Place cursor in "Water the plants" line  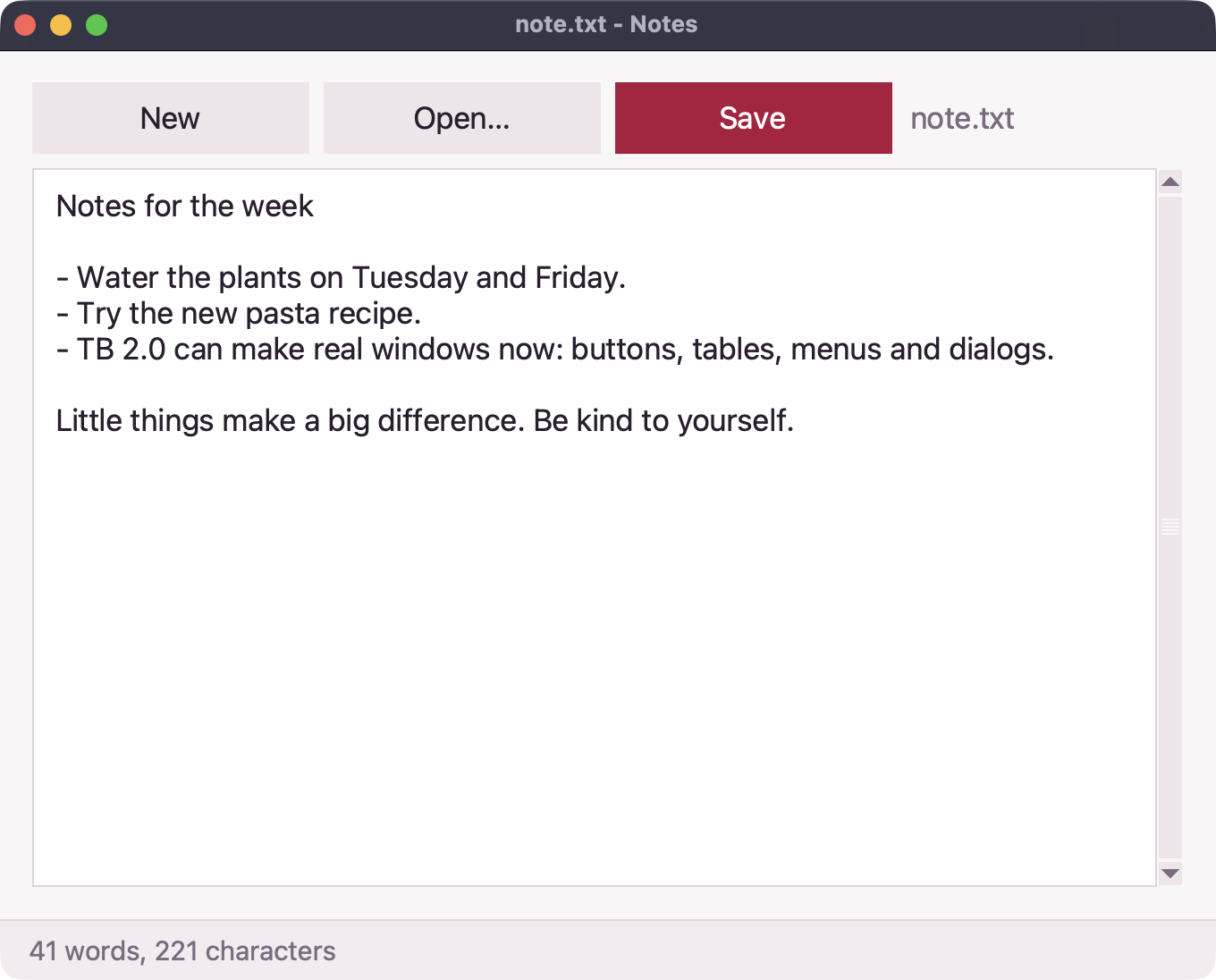tap(341, 277)
